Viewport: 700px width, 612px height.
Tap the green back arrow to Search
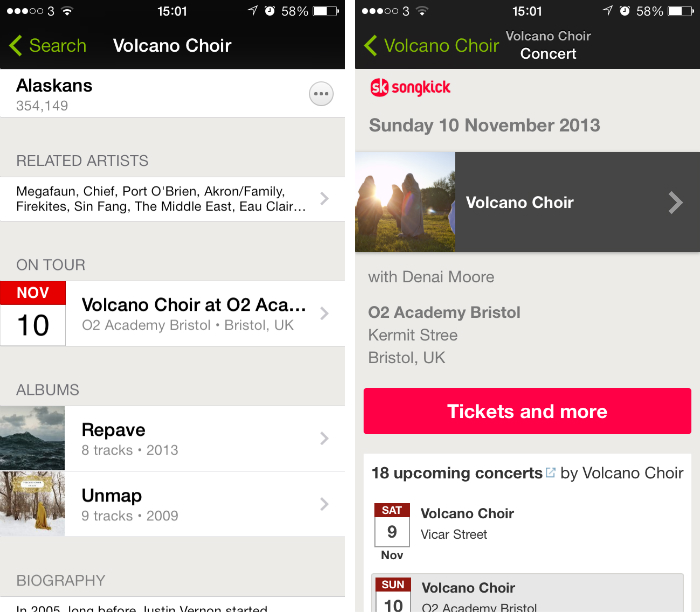16,46
